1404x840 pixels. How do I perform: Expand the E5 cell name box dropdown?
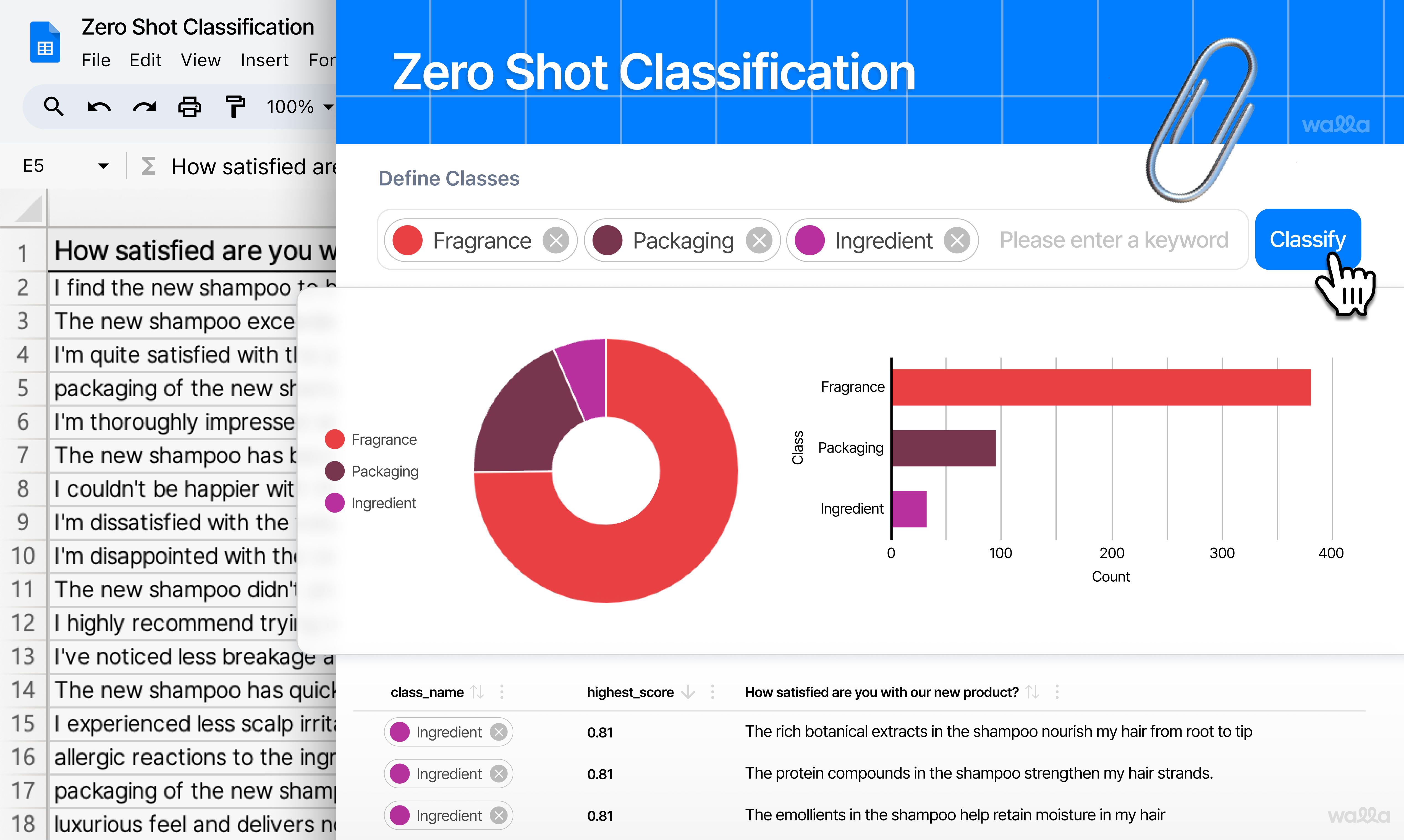pos(103,166)
